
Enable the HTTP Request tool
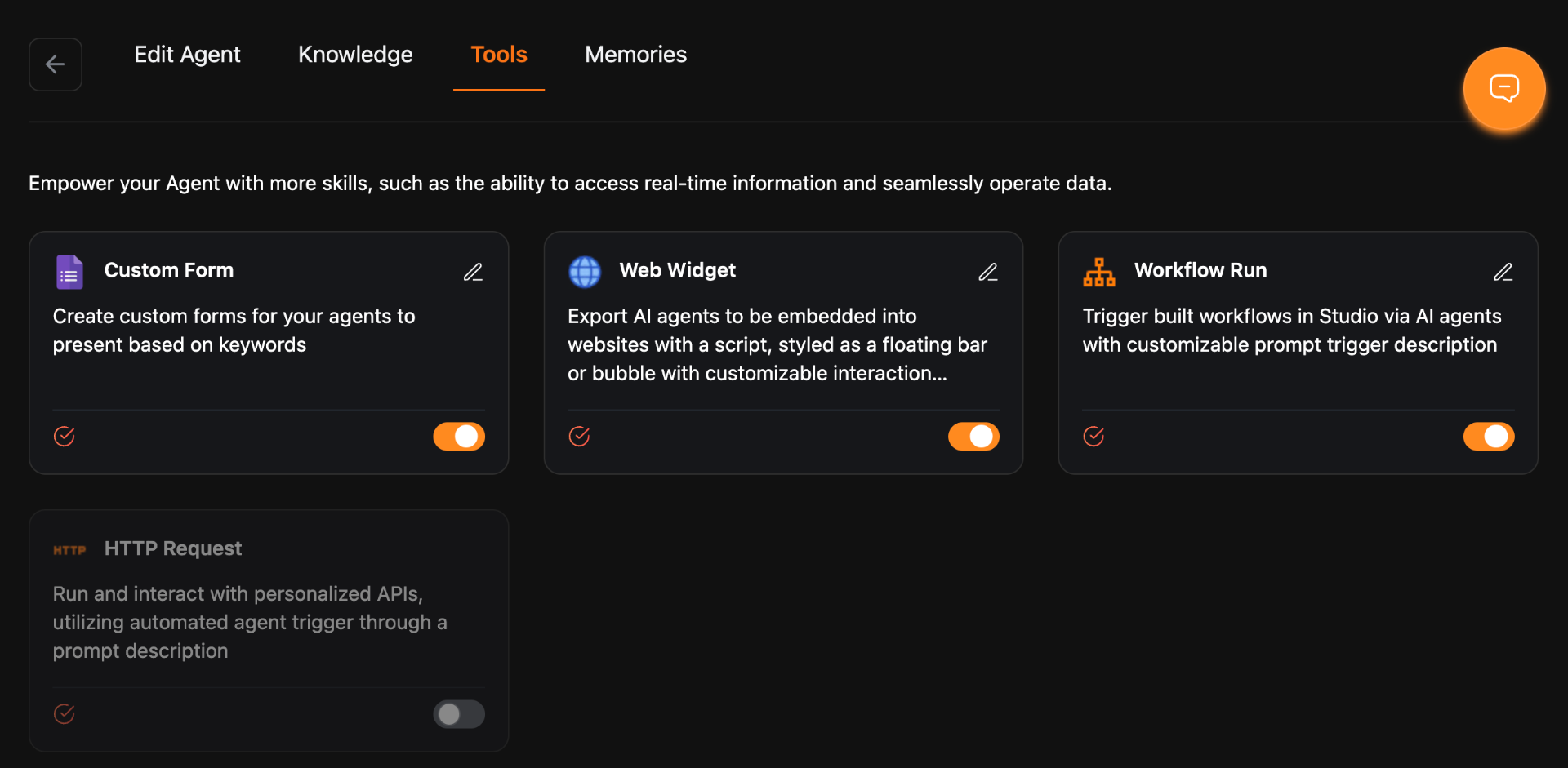click(458, 713)
